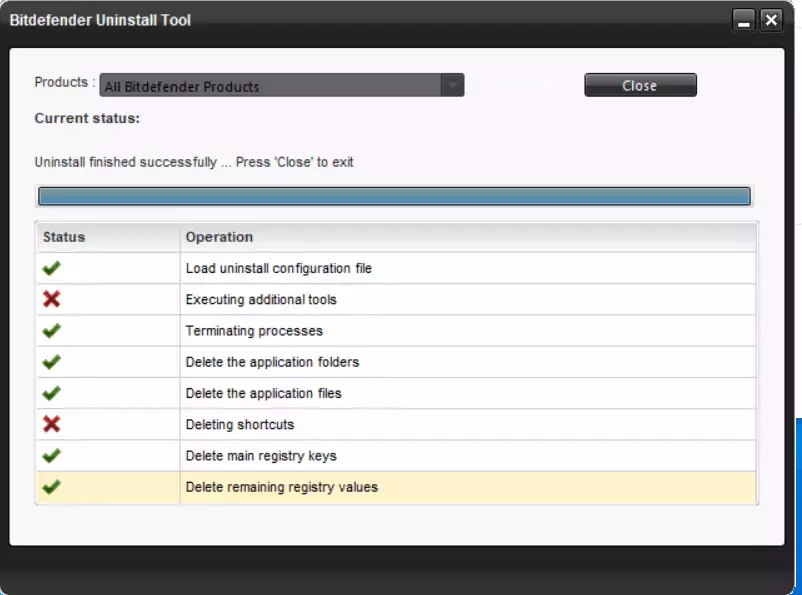
Task: Click green check for Delete remaining registry values
Action: tap(52, 487)
